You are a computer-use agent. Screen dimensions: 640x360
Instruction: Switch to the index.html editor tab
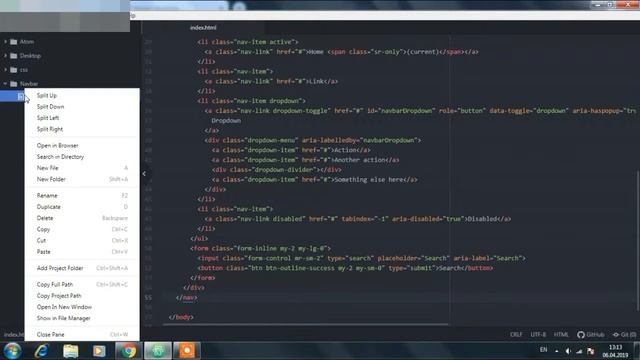tap(203, 28)
